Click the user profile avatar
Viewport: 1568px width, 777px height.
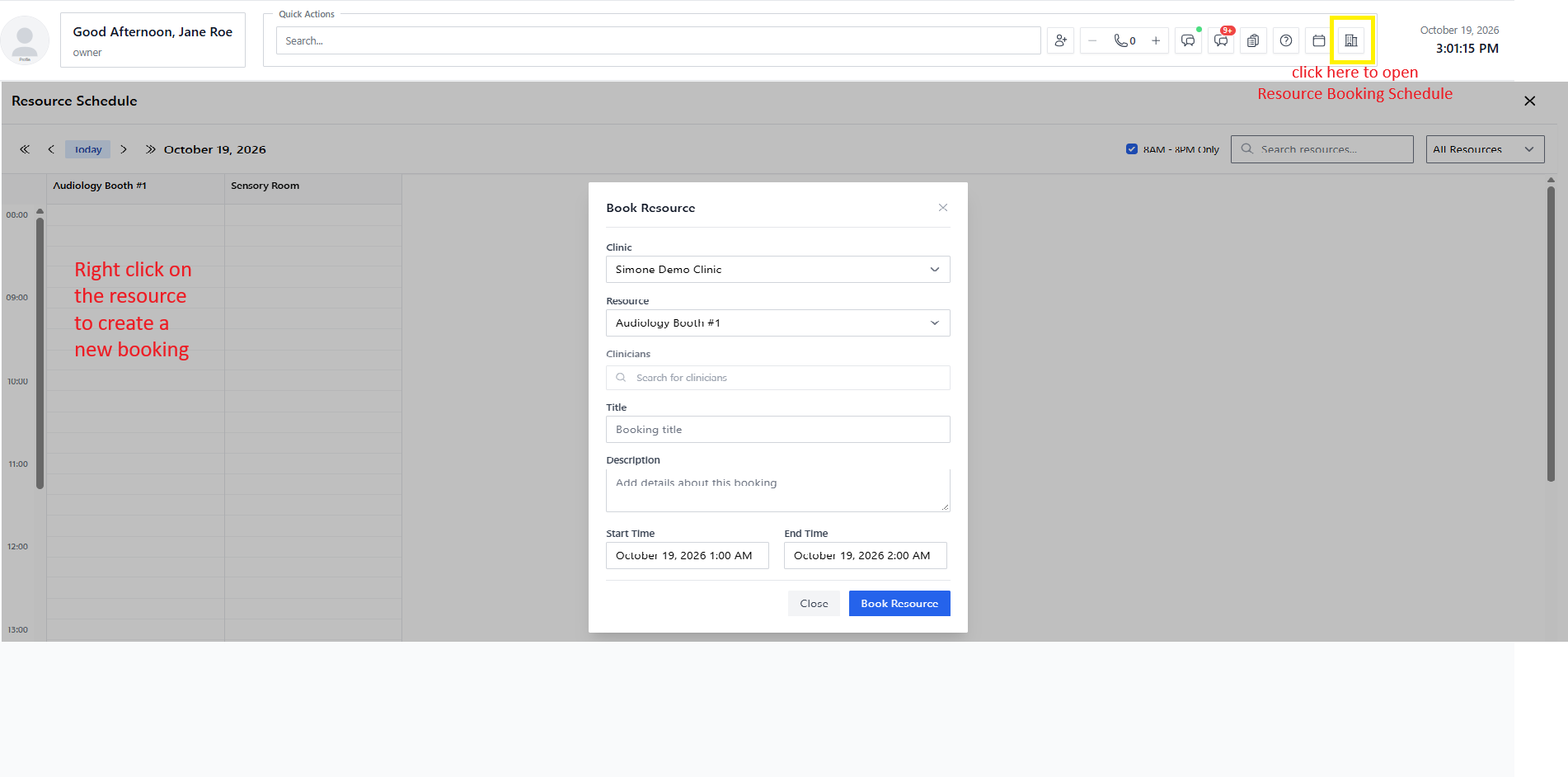25,40
